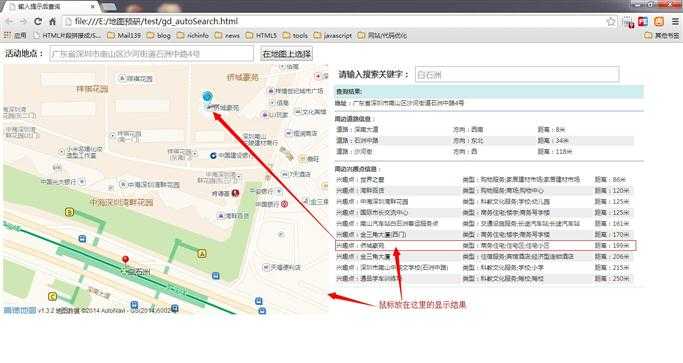Screen dimensions: 683x363
Task: Focus the search keyword input showing 白石洲
Action: click(x=517, y=75)
